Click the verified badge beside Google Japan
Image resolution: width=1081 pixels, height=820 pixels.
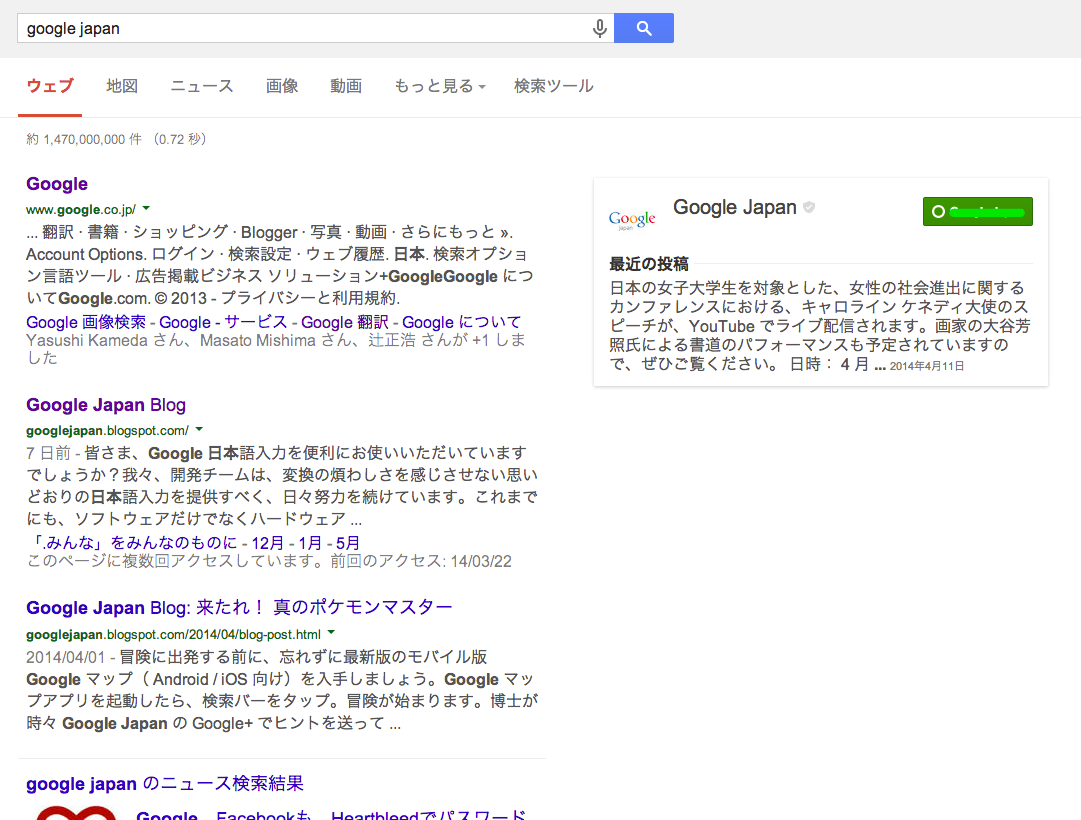[x=809, y=207]
